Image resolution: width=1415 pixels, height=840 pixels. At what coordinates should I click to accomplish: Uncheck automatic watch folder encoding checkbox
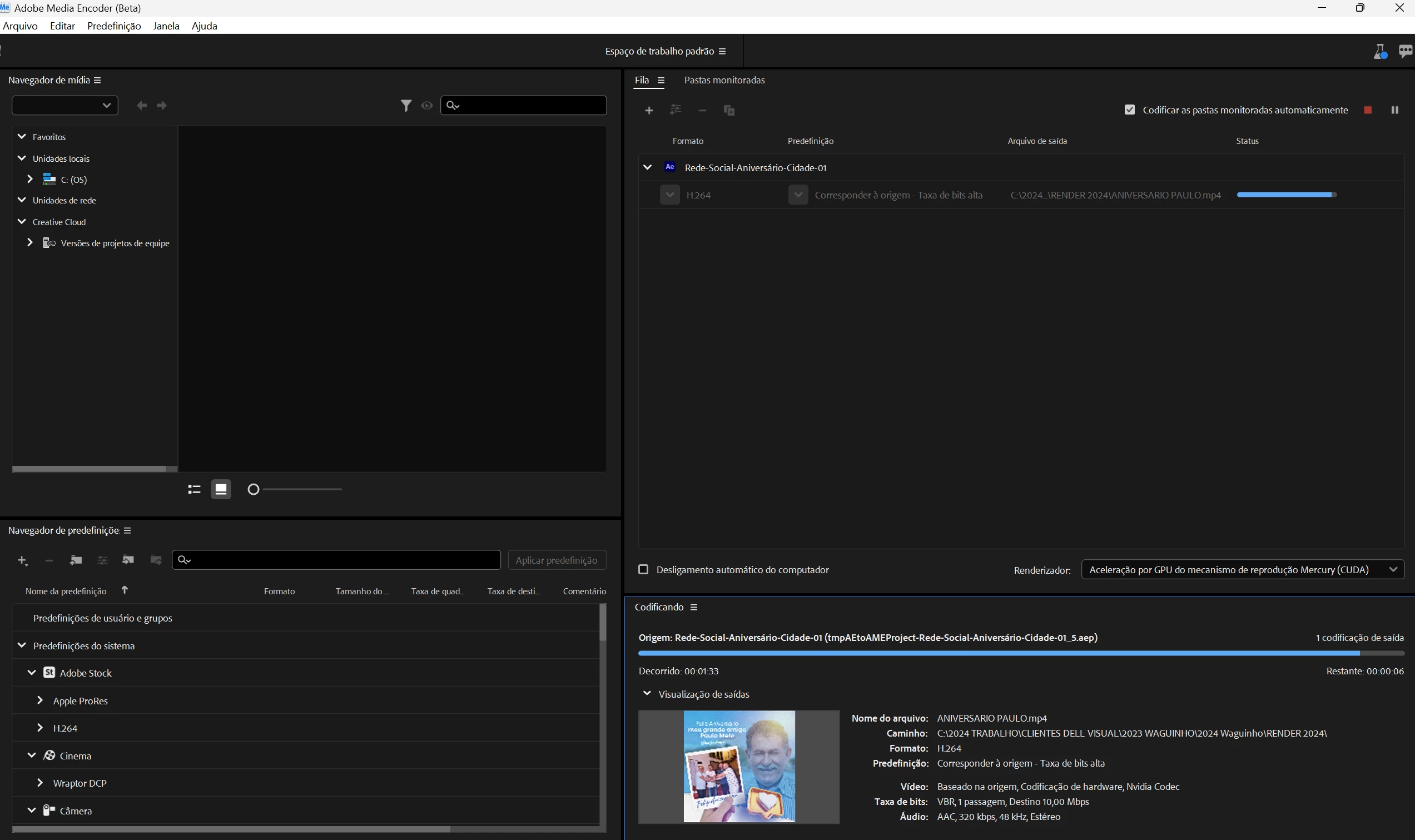tap(1129, 110)
